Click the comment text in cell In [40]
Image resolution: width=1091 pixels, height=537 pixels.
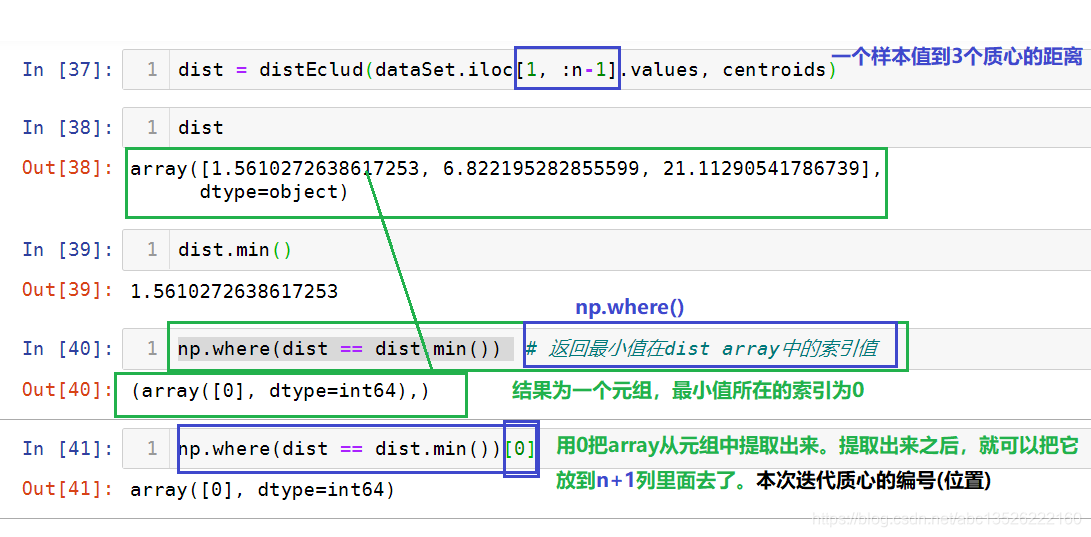[701, 349]
